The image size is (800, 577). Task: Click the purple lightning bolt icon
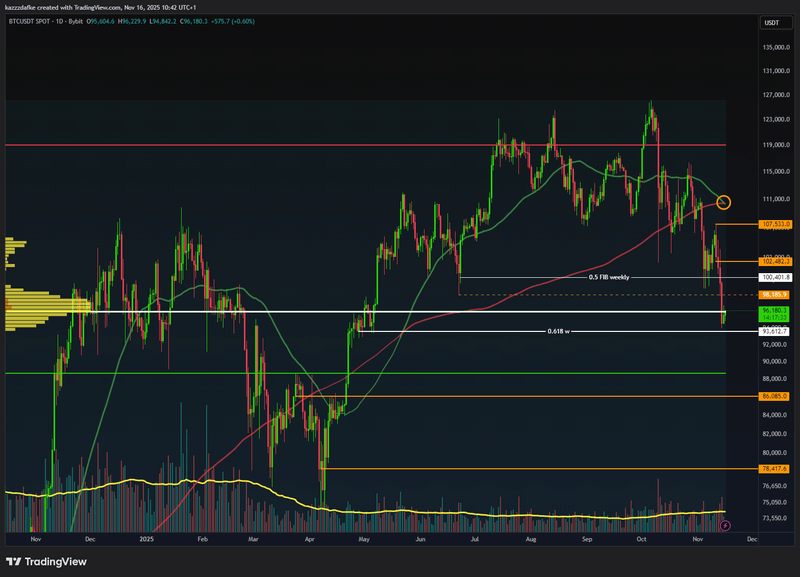[725, 525]
